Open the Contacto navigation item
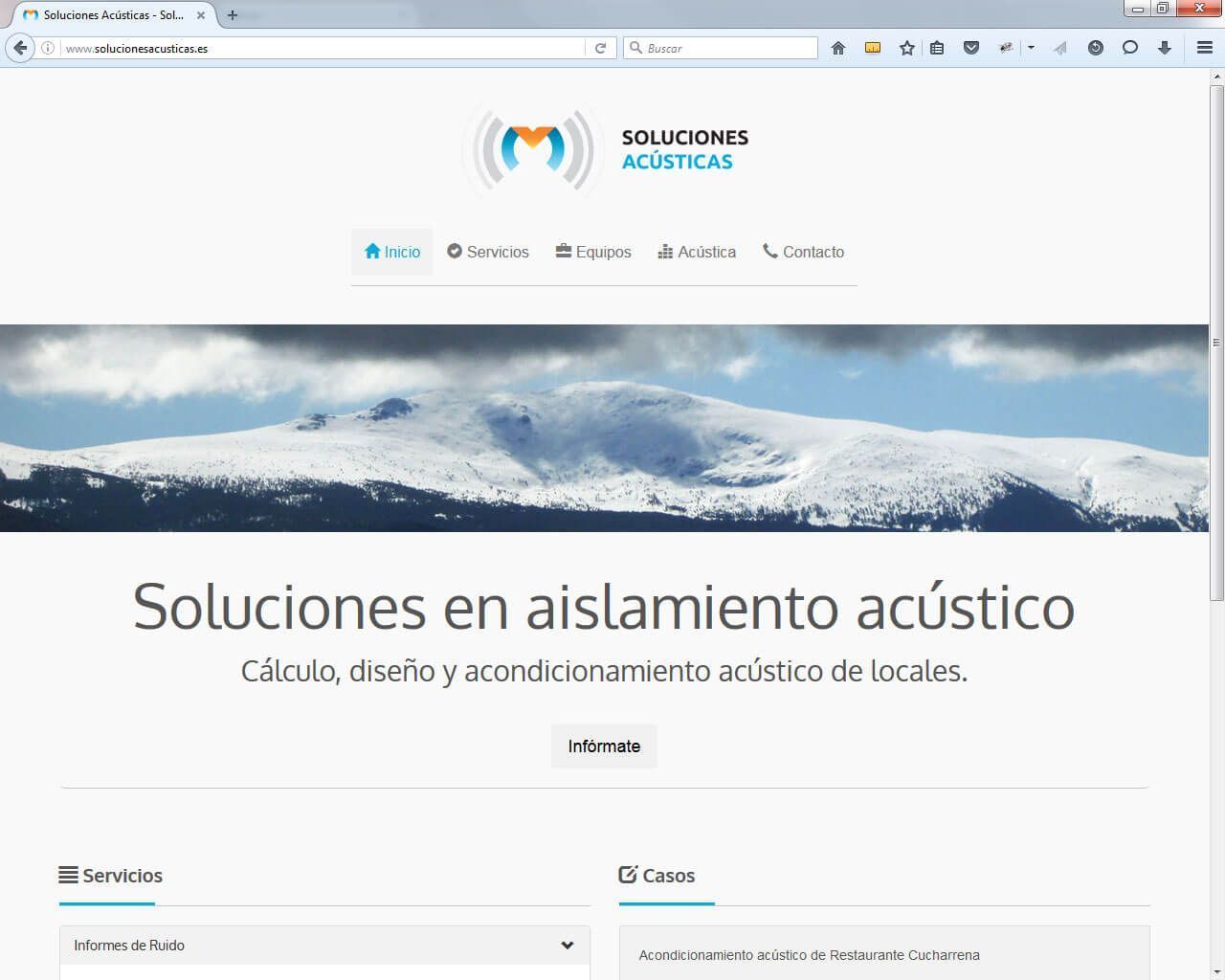 tap(804, 252)
